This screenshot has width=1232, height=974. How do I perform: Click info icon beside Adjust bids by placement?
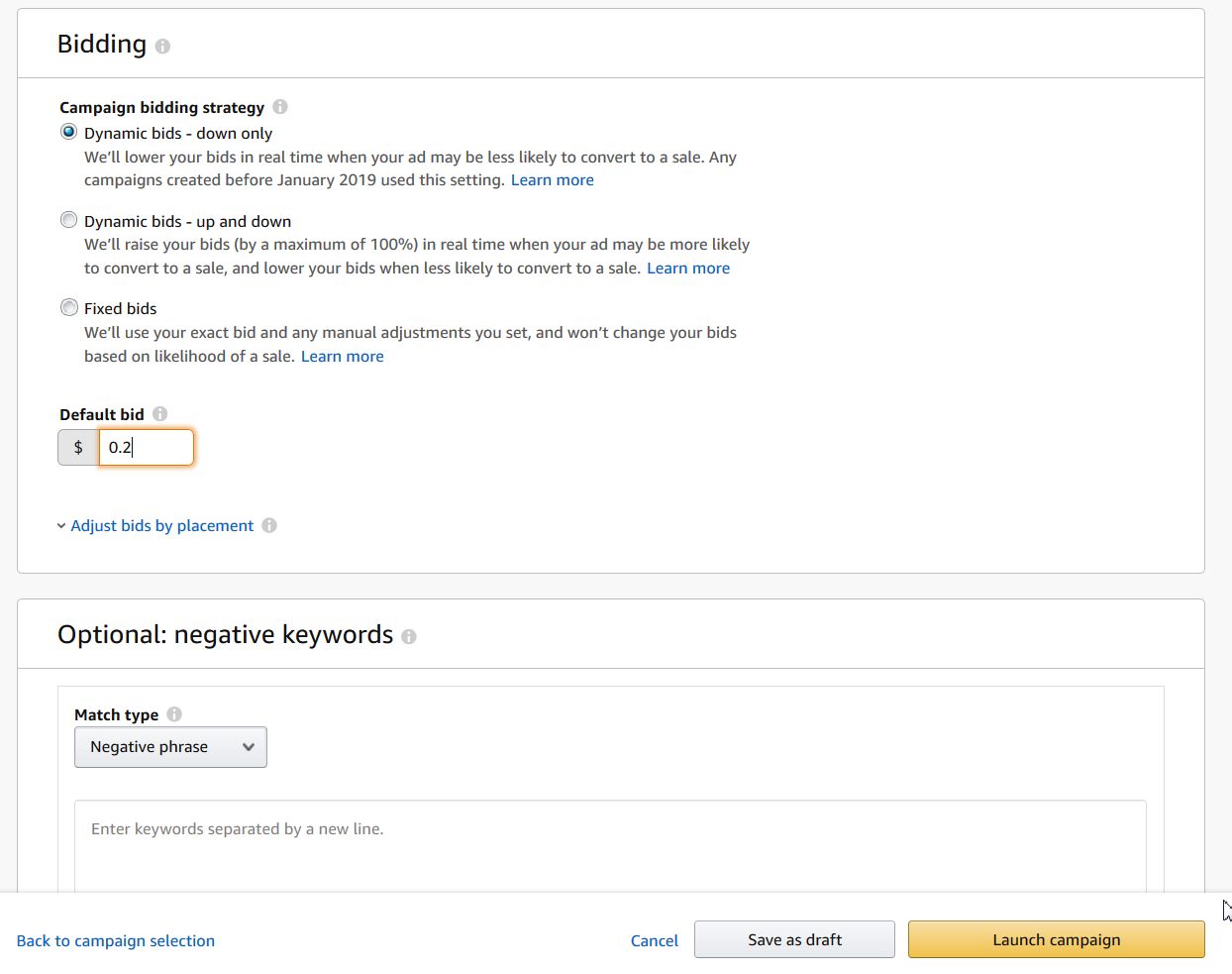click(269, 526)
